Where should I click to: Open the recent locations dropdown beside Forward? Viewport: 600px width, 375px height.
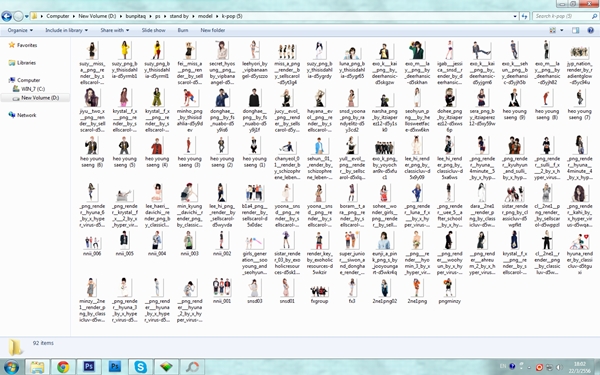pos(26,16)
